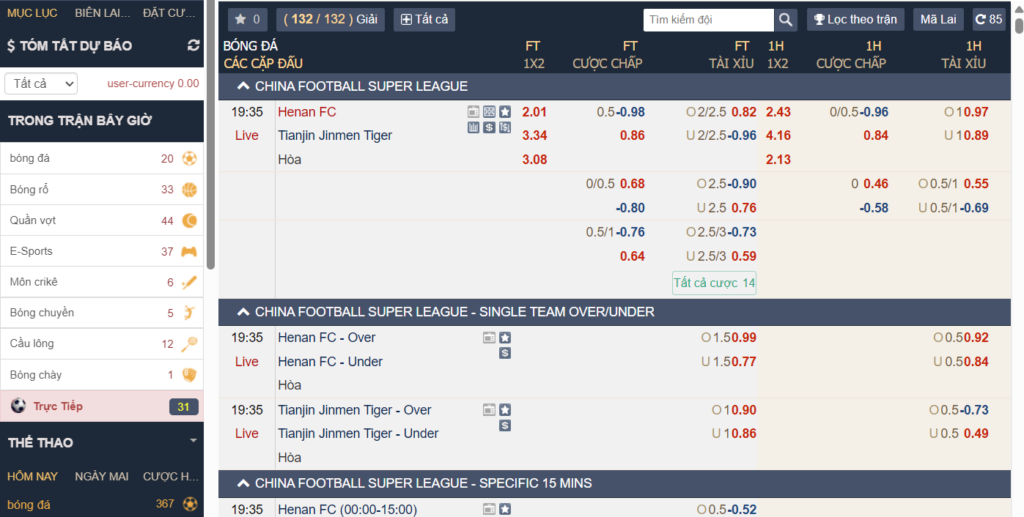Open the pitch tracker icon for Henan FC match
The image size is (1024, 517).
click(x=489, y=112)
